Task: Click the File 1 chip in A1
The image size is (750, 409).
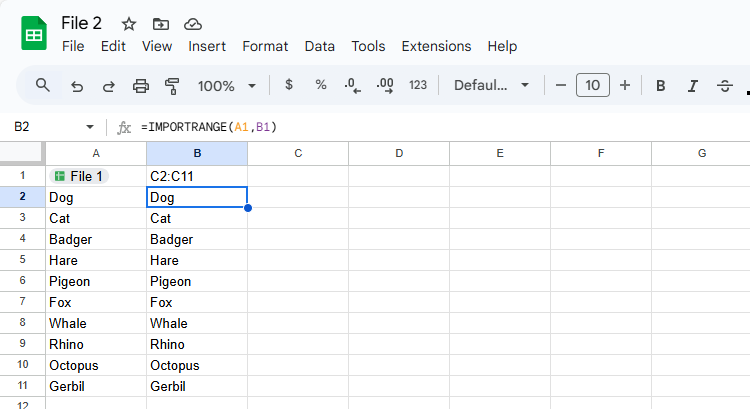Action: point(78,176)
